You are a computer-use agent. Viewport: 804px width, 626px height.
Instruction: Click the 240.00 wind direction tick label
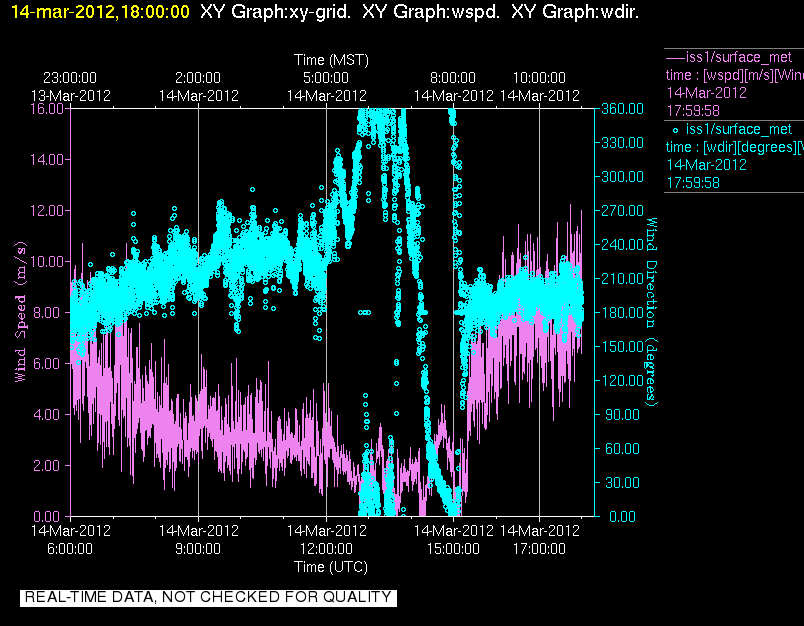click(622, 245)
